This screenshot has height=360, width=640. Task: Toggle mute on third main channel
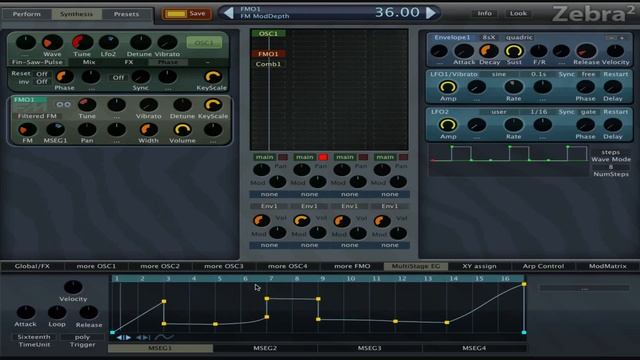[363, 157]
